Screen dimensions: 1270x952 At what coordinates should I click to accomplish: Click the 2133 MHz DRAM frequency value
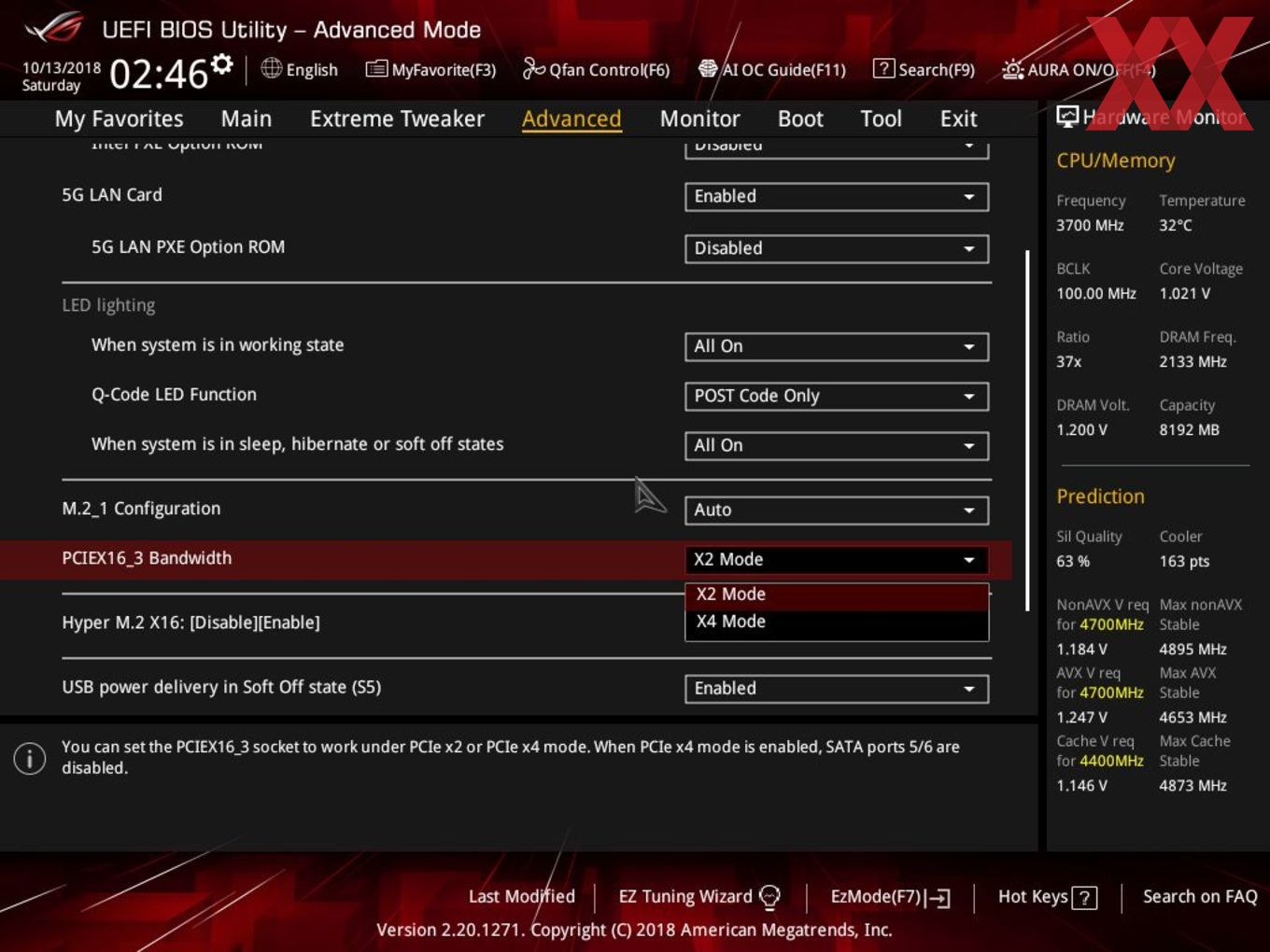[x=1192, y=361]
